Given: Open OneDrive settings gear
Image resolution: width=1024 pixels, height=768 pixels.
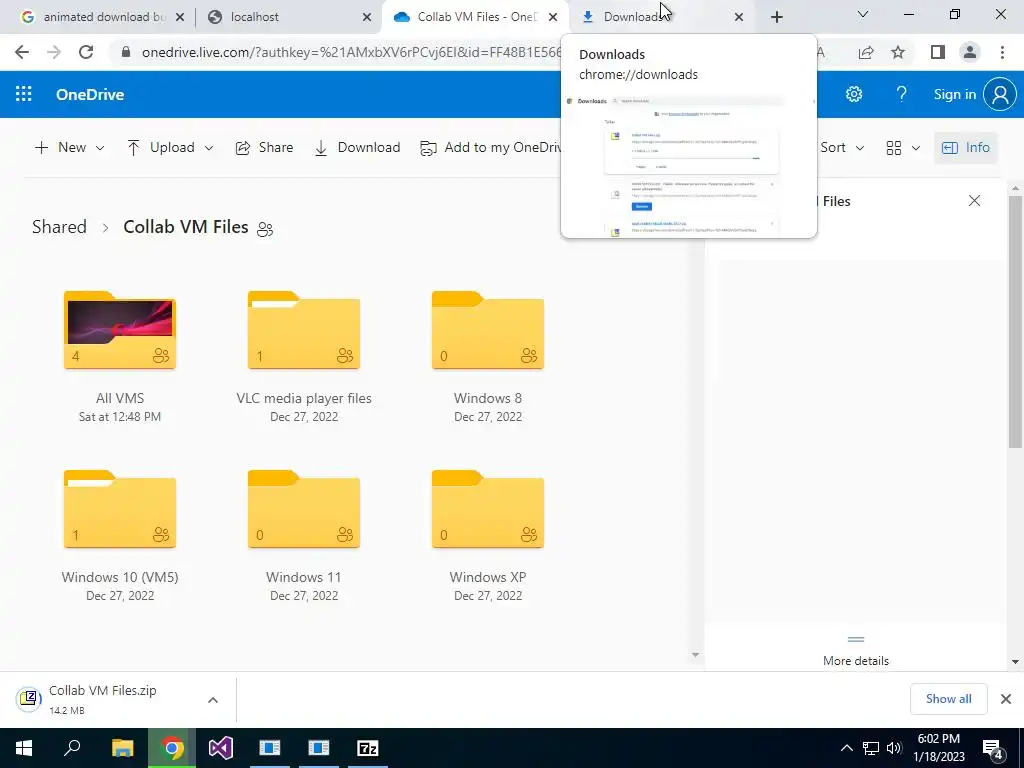Looking at the screenshot, I should point(854,94).
